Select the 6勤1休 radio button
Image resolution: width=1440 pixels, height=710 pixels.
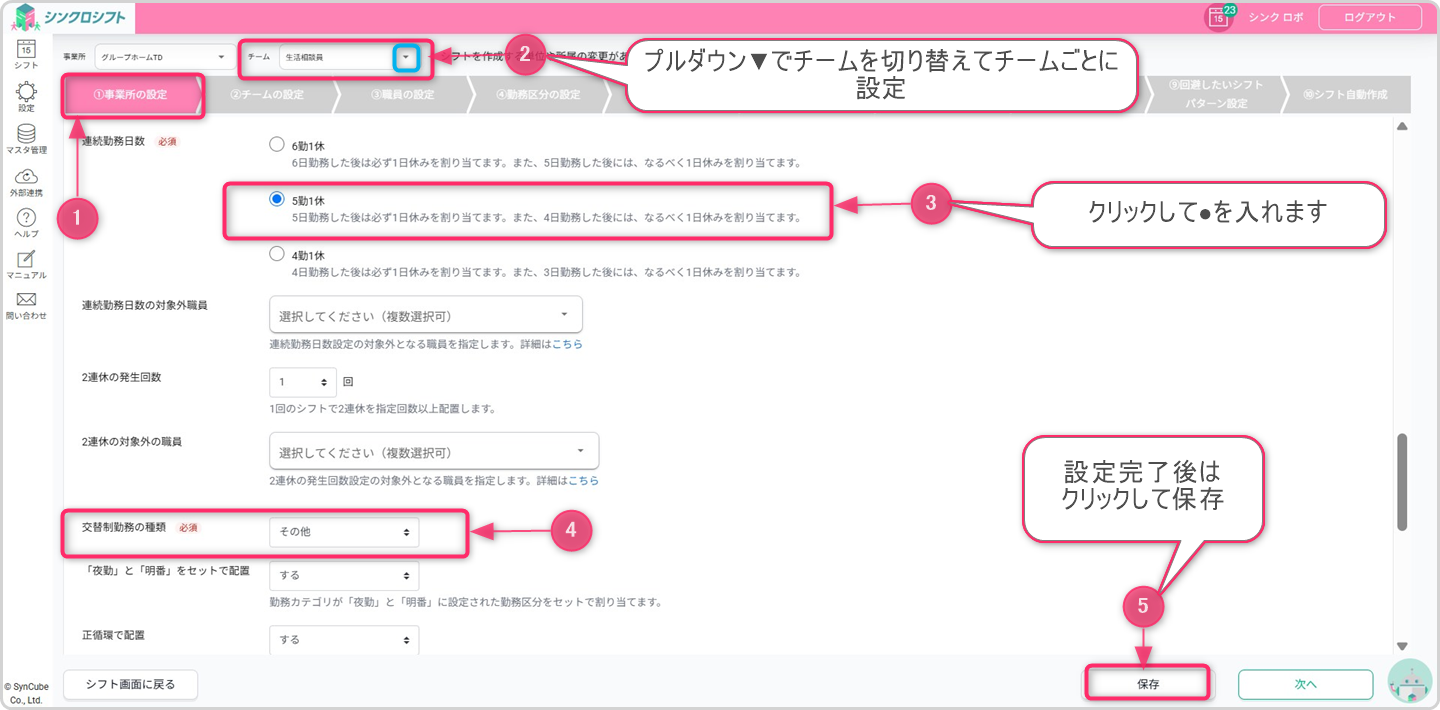[277, 145]
